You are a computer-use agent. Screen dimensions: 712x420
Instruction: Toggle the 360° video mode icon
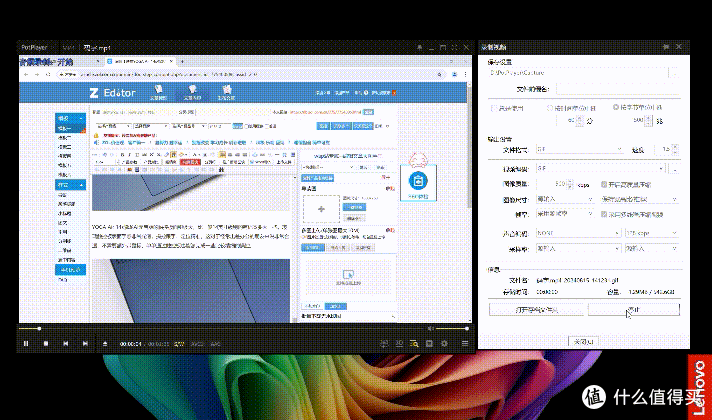point(384,344)
